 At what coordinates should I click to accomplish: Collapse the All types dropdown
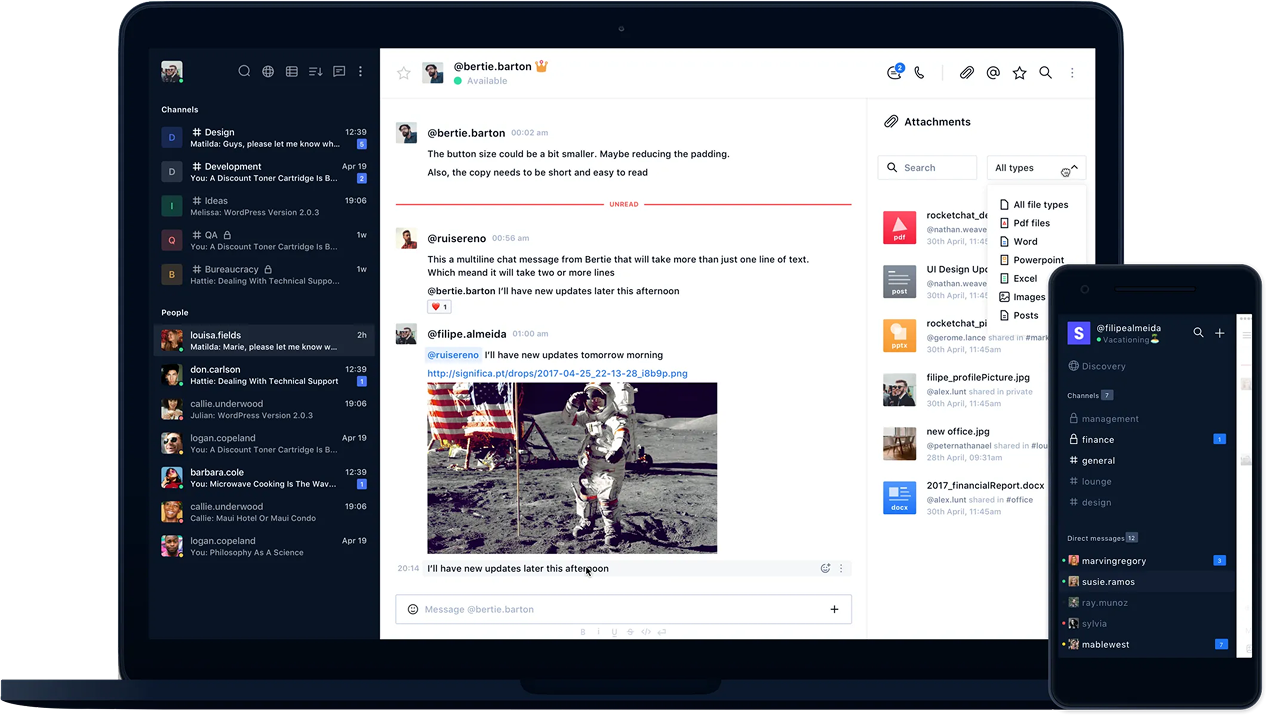pos(1035,167)
